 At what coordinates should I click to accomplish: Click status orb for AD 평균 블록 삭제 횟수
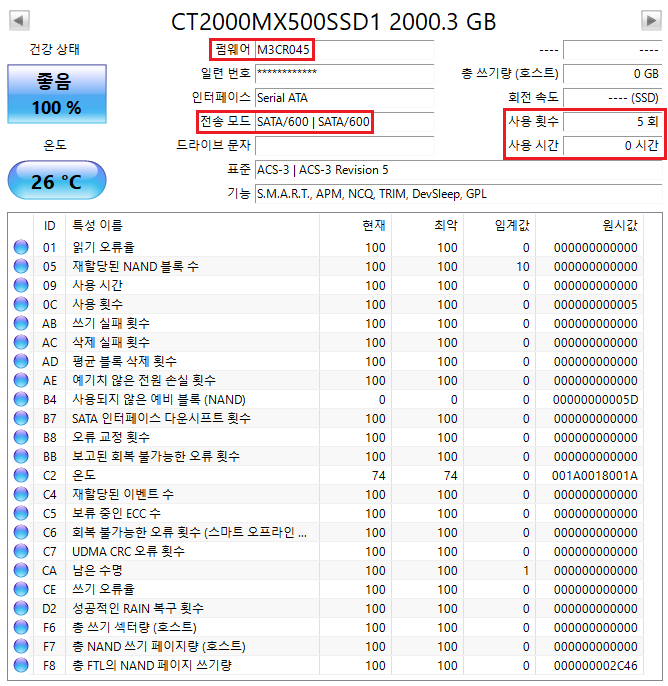(21, 361)
